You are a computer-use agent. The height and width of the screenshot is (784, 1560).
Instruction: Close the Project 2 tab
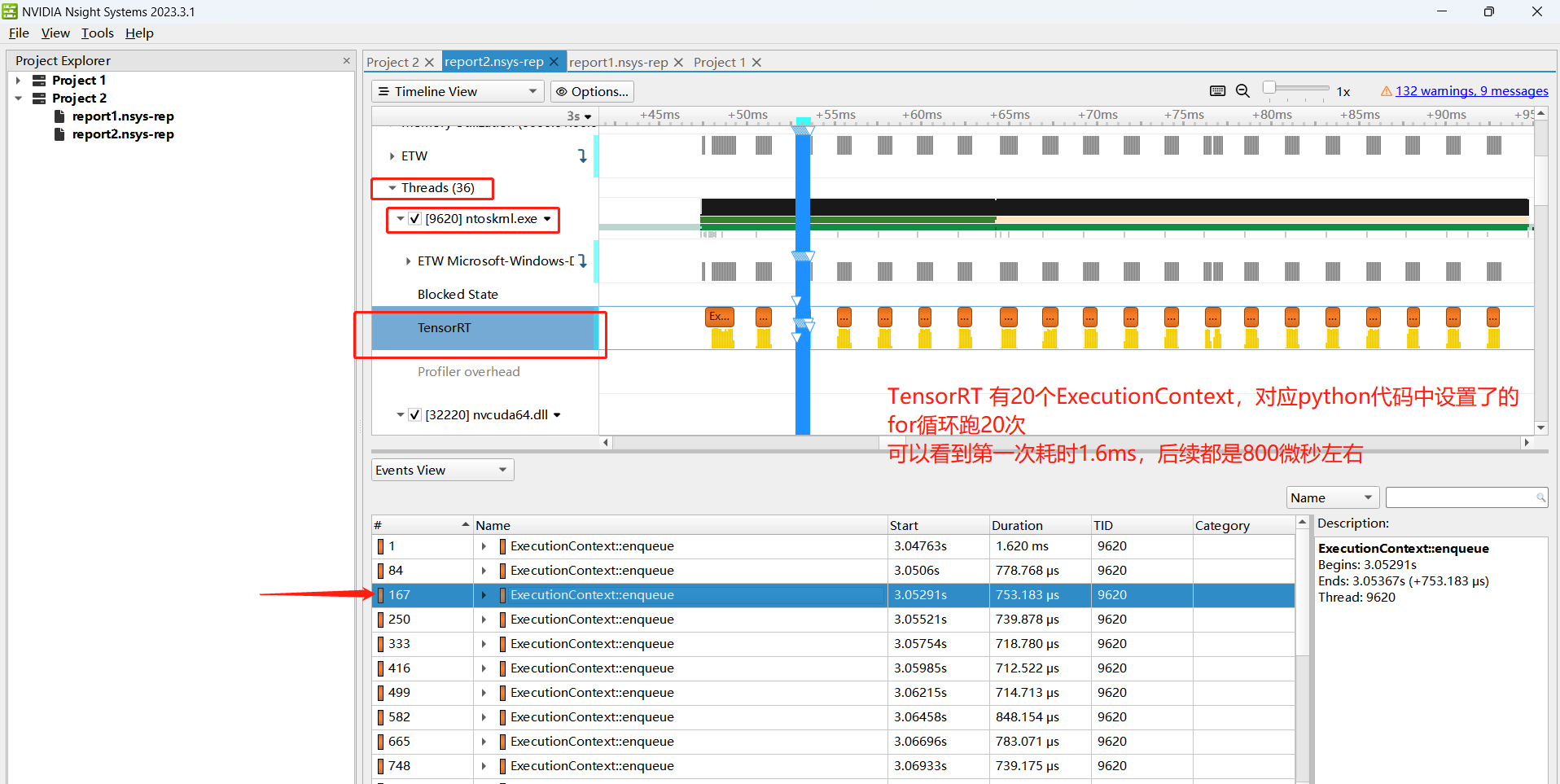tap(429, 63)
